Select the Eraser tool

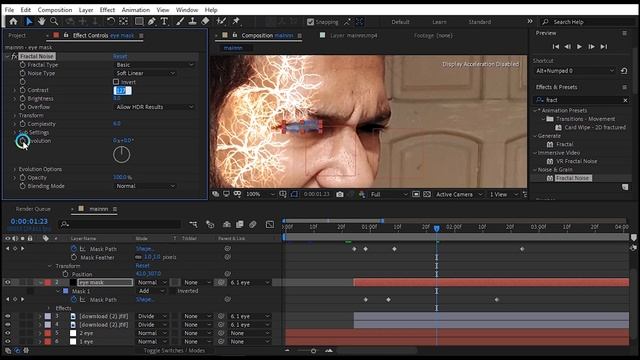point(205,22)
